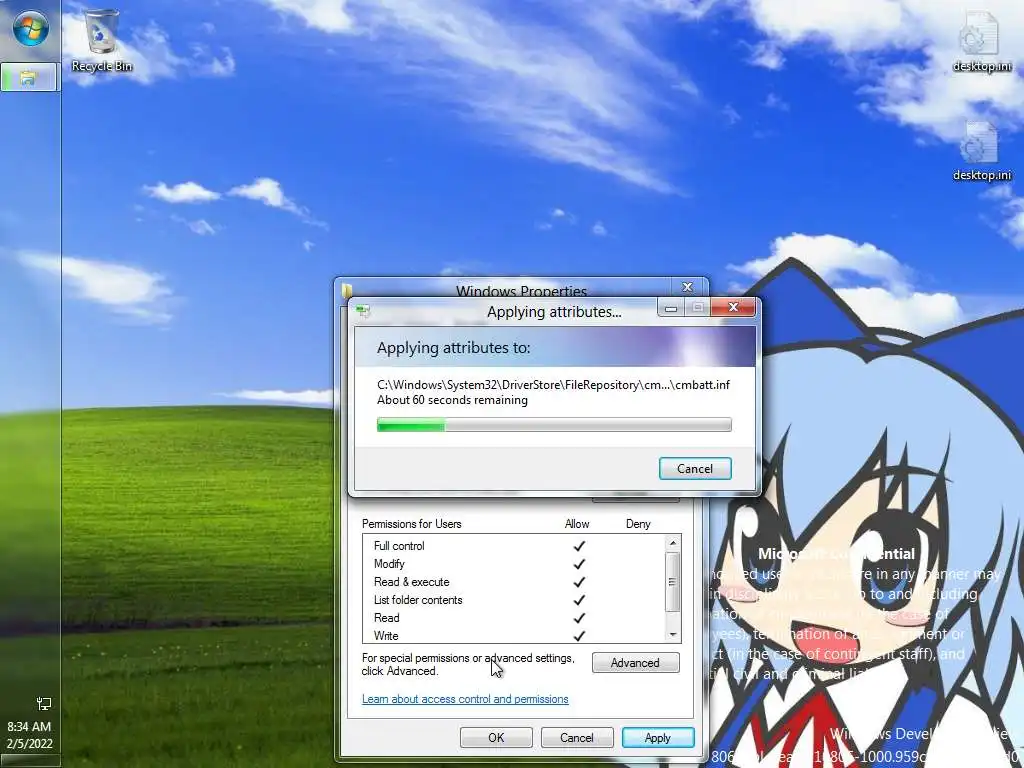Screen dimensions: 1024x768
Task: Click permissions list scroll up arrow
Action: click(x=673, y=543)
